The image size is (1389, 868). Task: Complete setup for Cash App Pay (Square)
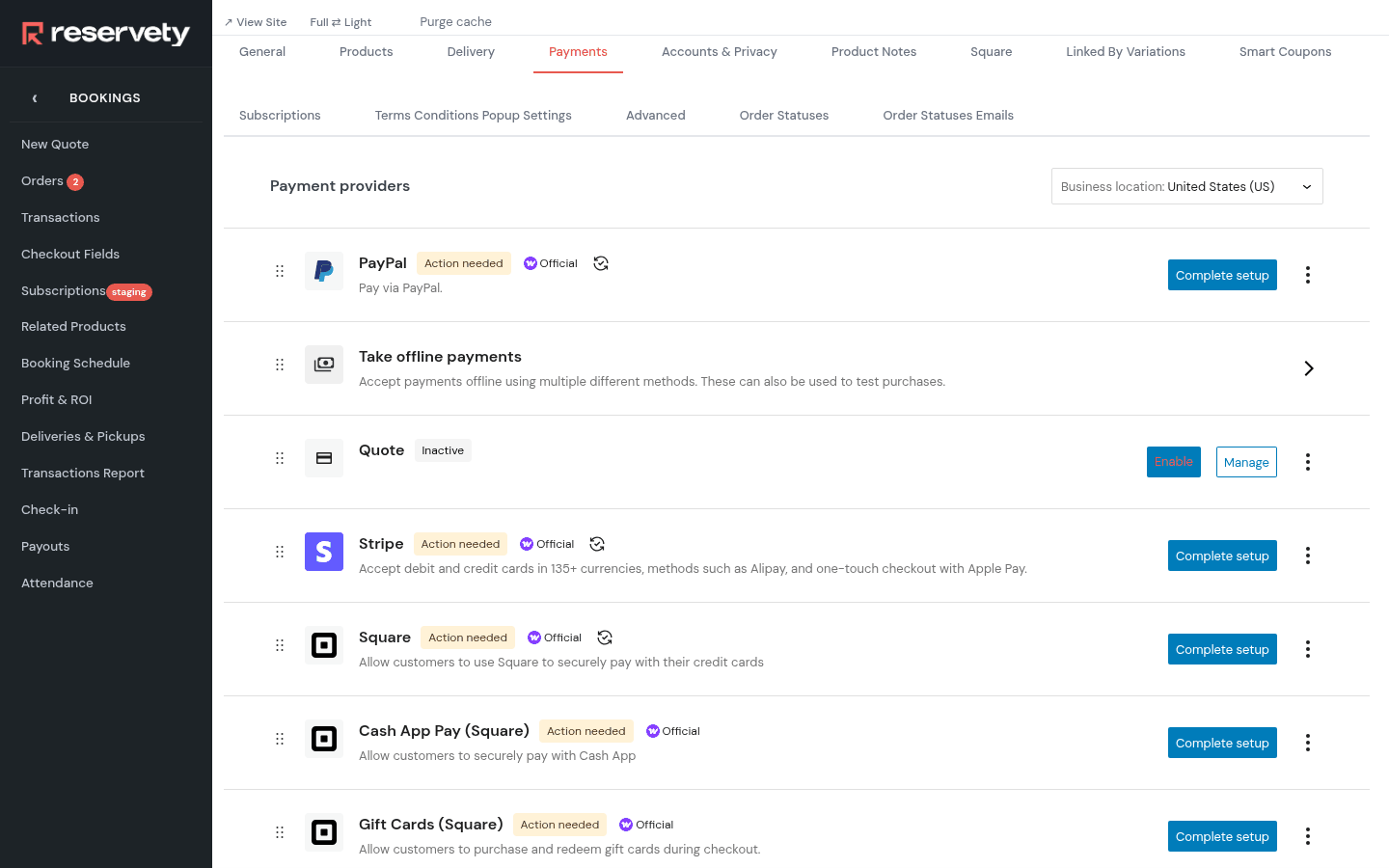[x=1222, y=743]
